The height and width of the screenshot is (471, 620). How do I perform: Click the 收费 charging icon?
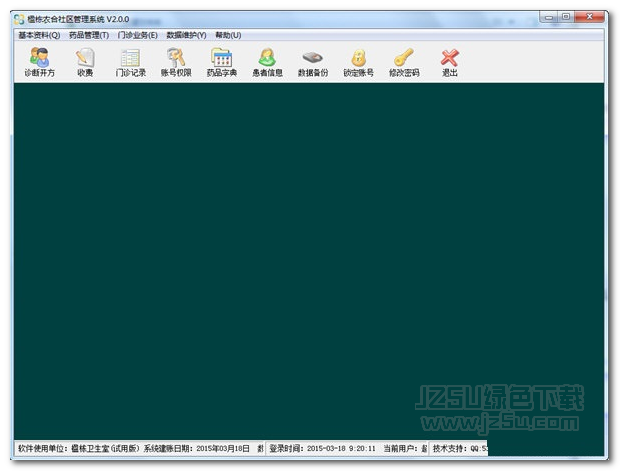click(x=85, y=62)
